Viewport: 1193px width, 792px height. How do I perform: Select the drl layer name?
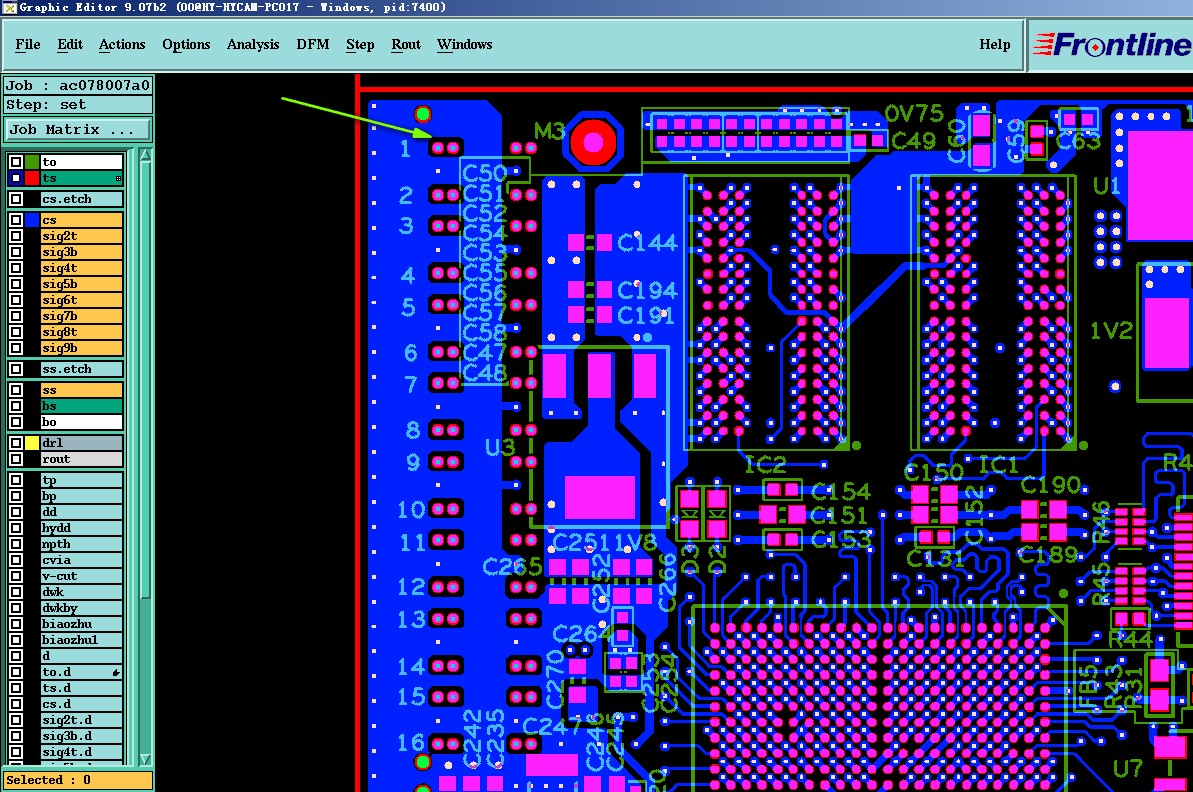pyautogui.click(x=81, y=443)
